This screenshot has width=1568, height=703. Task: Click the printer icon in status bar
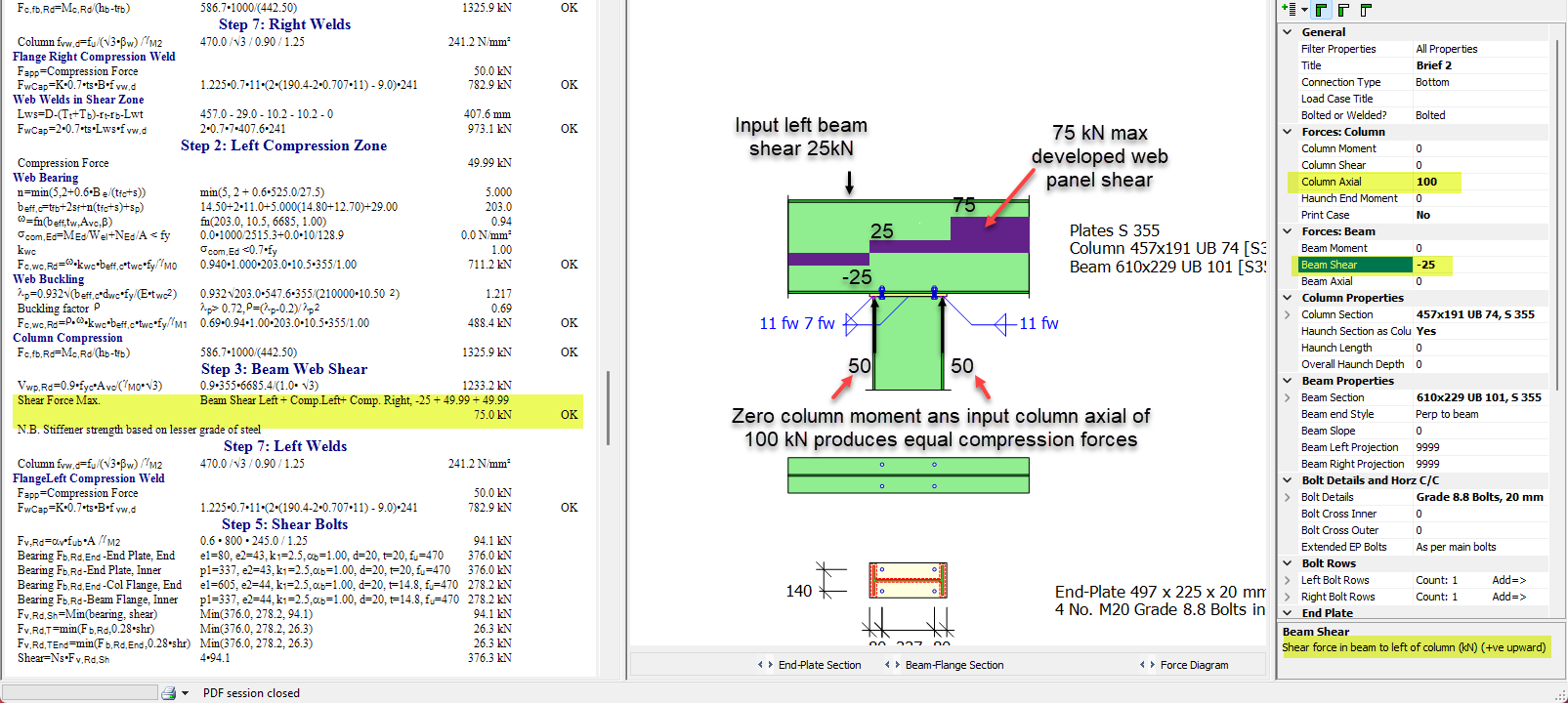(x=168, y=693)
